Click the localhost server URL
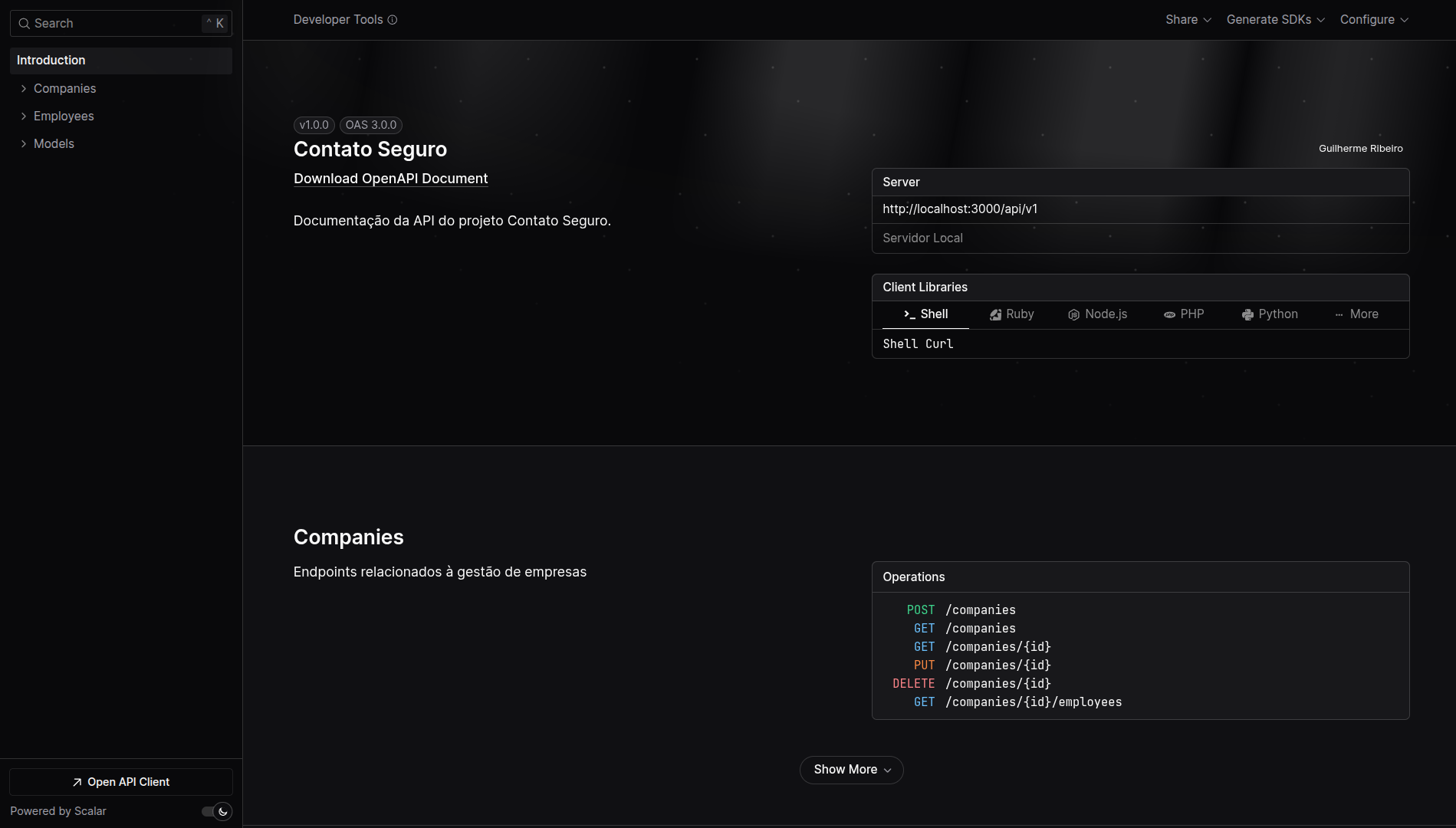 [x=960, y=209]
